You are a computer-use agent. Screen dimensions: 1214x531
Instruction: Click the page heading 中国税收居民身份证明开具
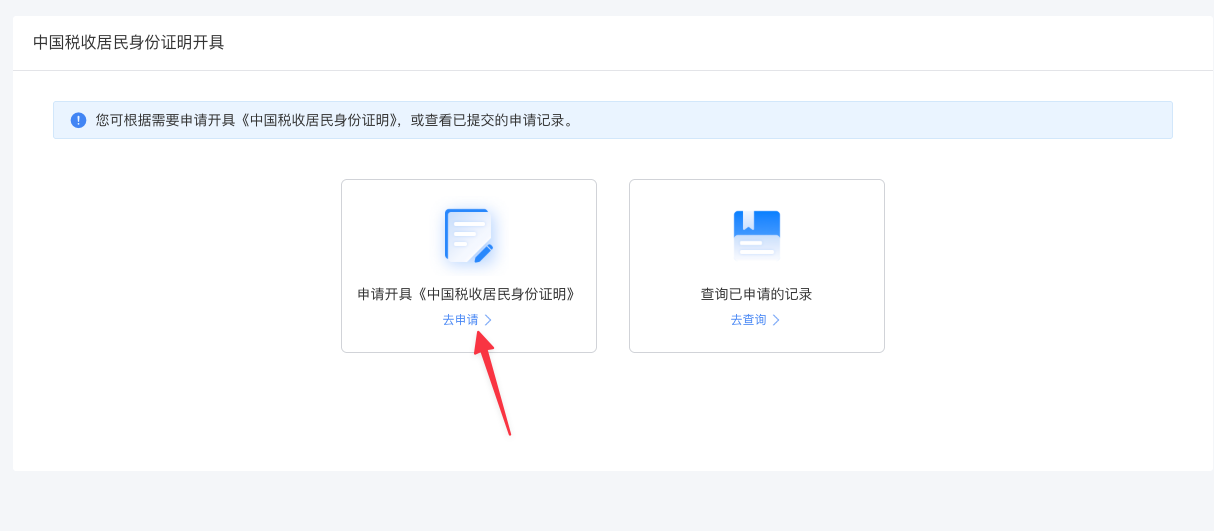pos(129,42)
